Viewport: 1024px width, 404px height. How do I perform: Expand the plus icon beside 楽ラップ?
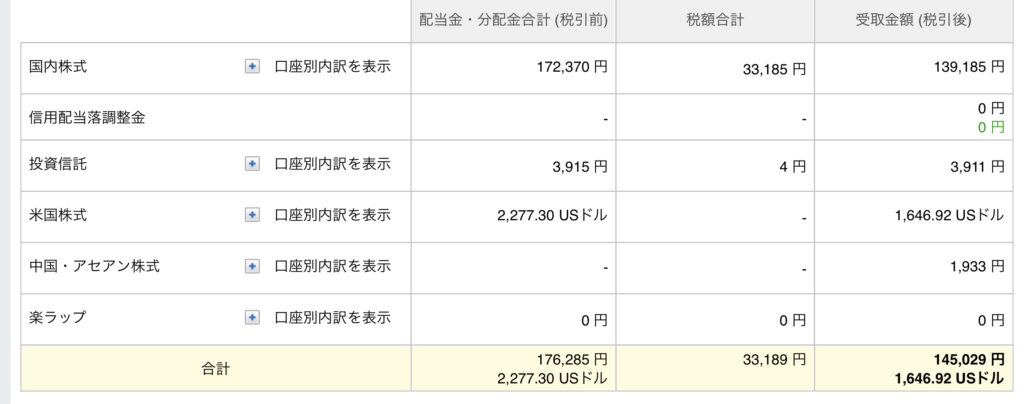[252, 318]
